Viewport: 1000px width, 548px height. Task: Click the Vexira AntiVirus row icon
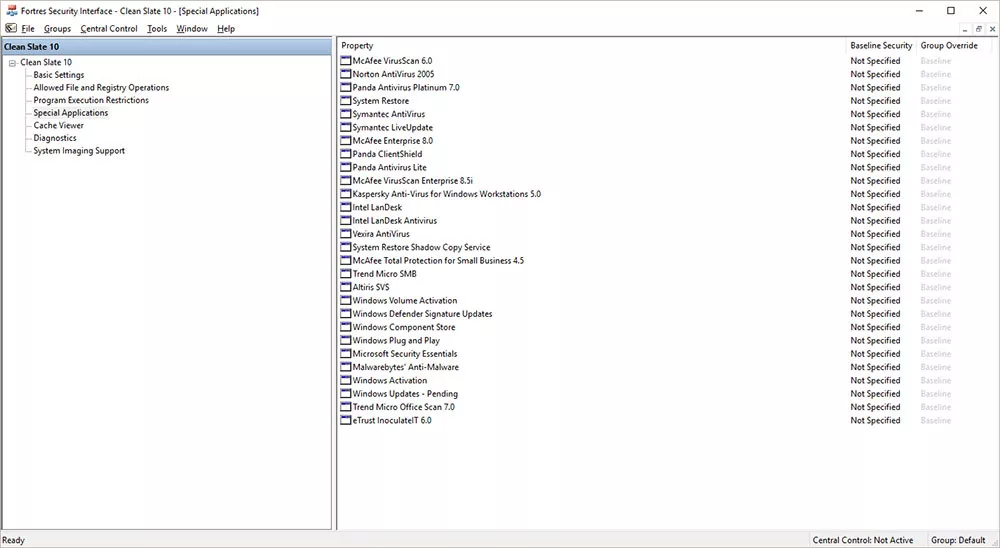tap(346, 234)
